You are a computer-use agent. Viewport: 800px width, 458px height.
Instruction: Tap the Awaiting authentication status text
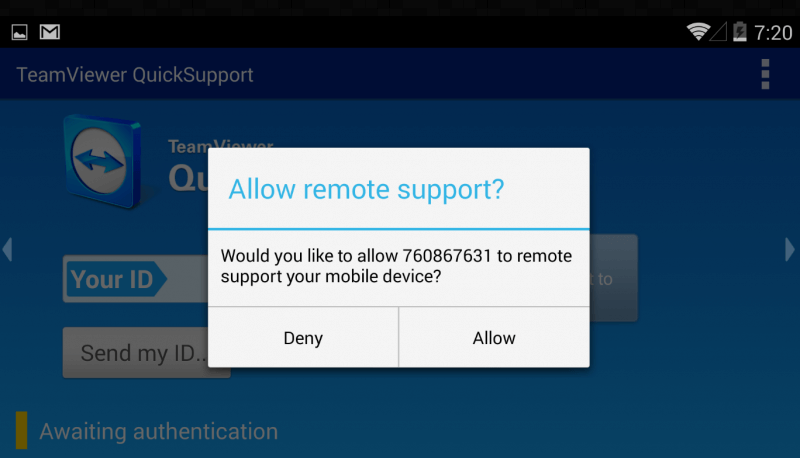click(x=159, y=431)
